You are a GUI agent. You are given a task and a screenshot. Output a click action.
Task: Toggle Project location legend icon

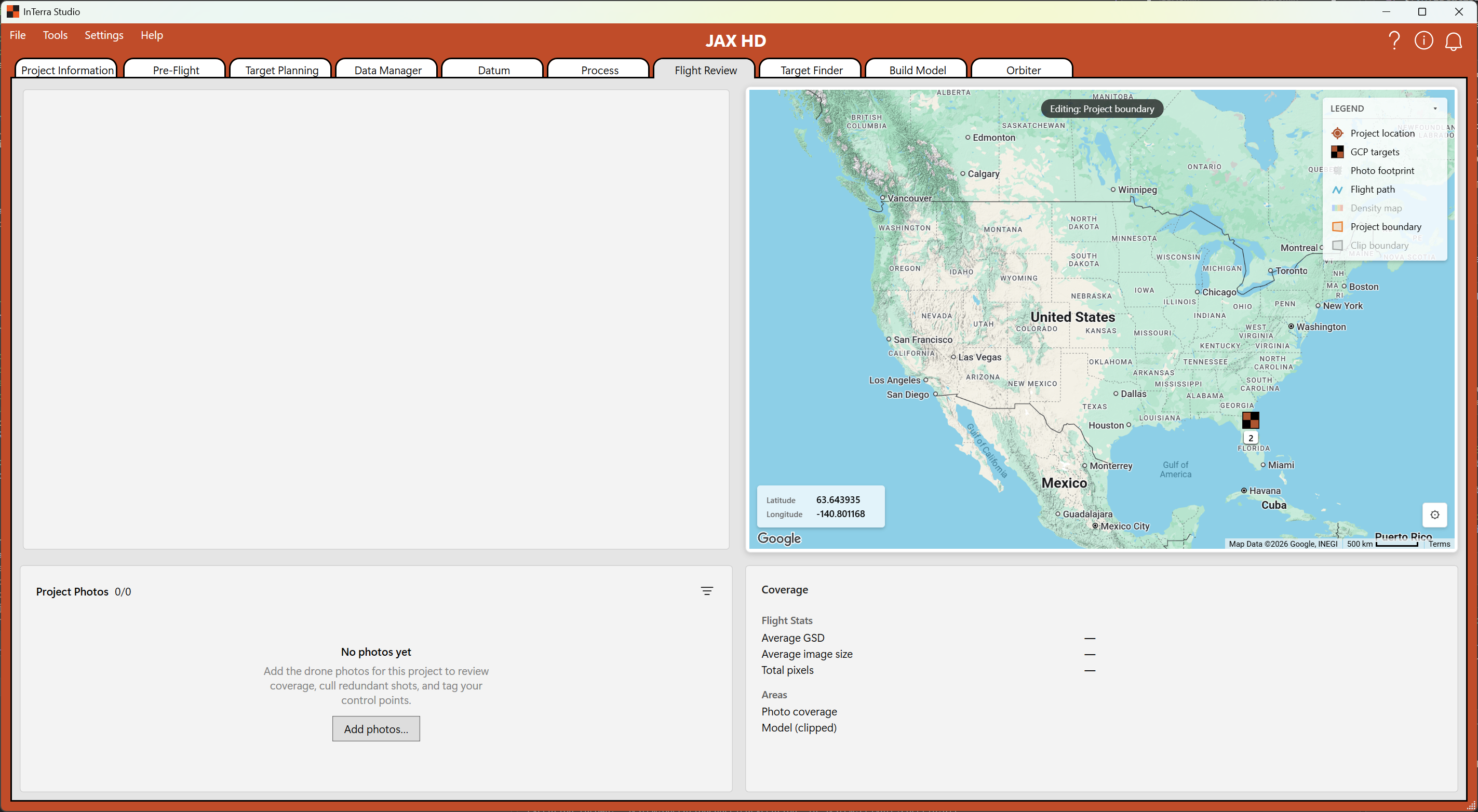pyautogui.click(x=1337, y=133)
